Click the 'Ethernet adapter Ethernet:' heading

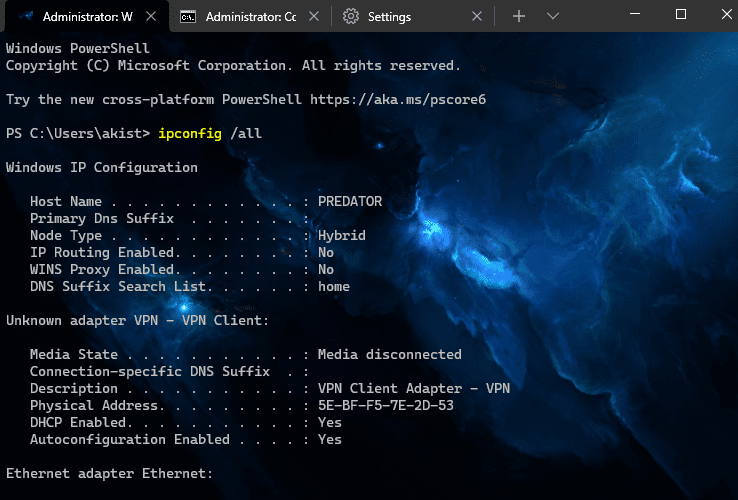[x=110, y=473]
